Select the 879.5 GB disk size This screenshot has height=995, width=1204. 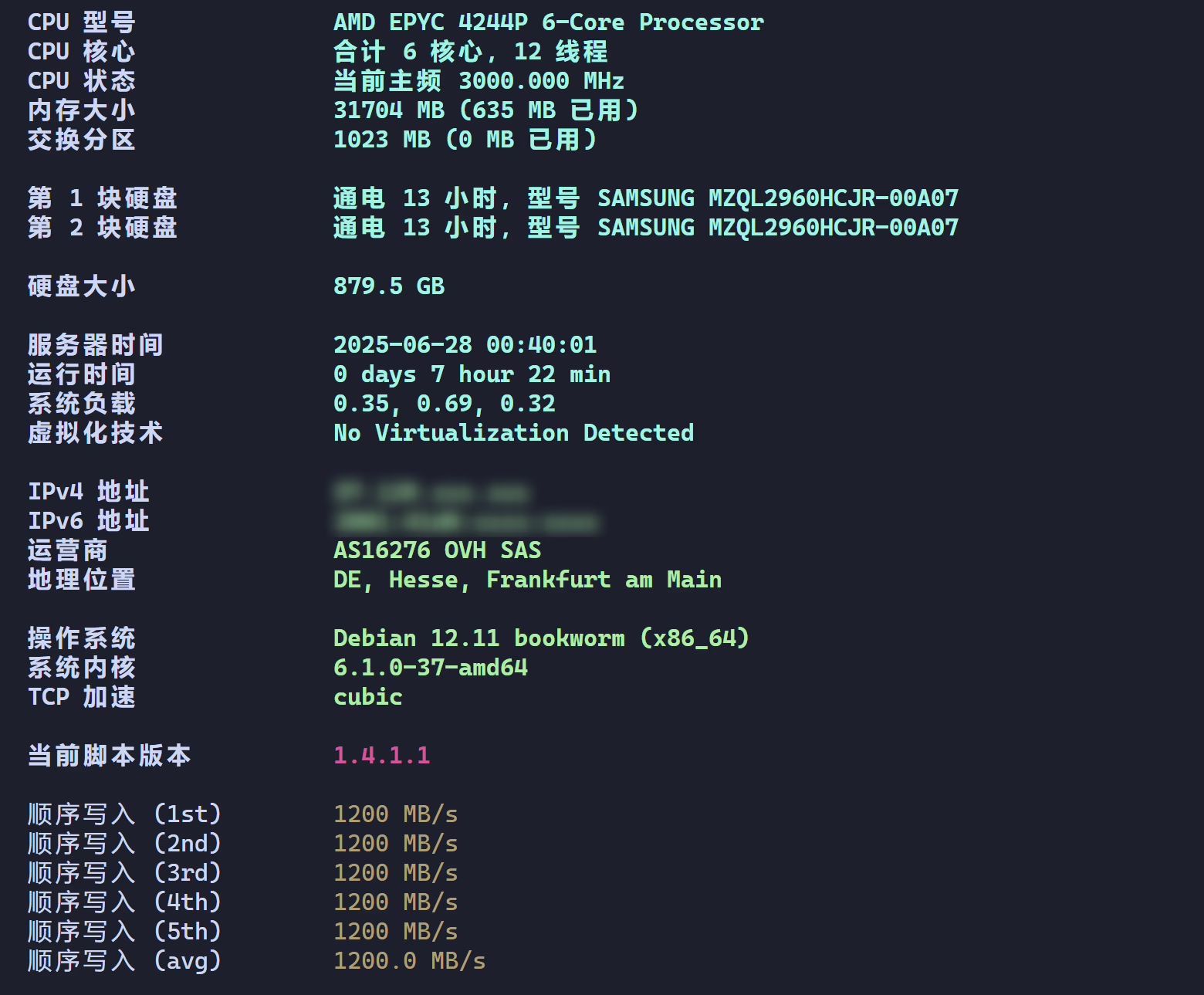click(x=389, y=286)
